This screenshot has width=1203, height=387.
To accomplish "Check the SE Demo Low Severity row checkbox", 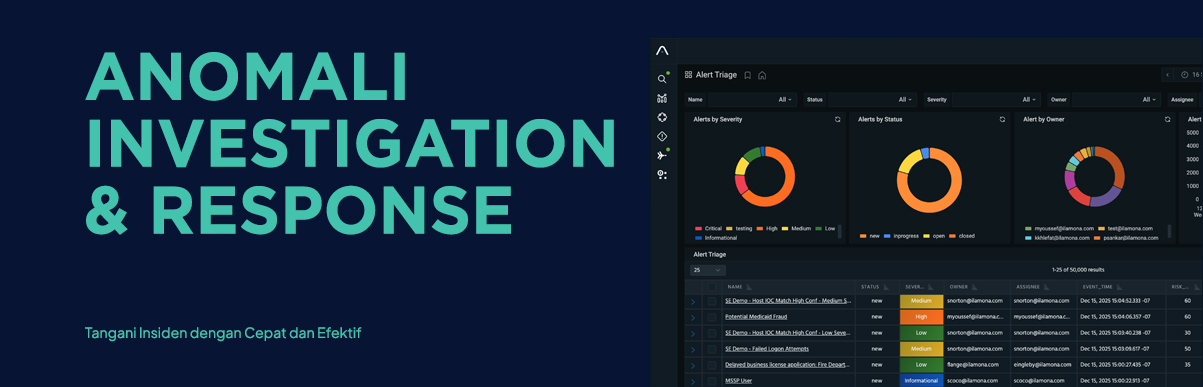I will pos(712,333).
